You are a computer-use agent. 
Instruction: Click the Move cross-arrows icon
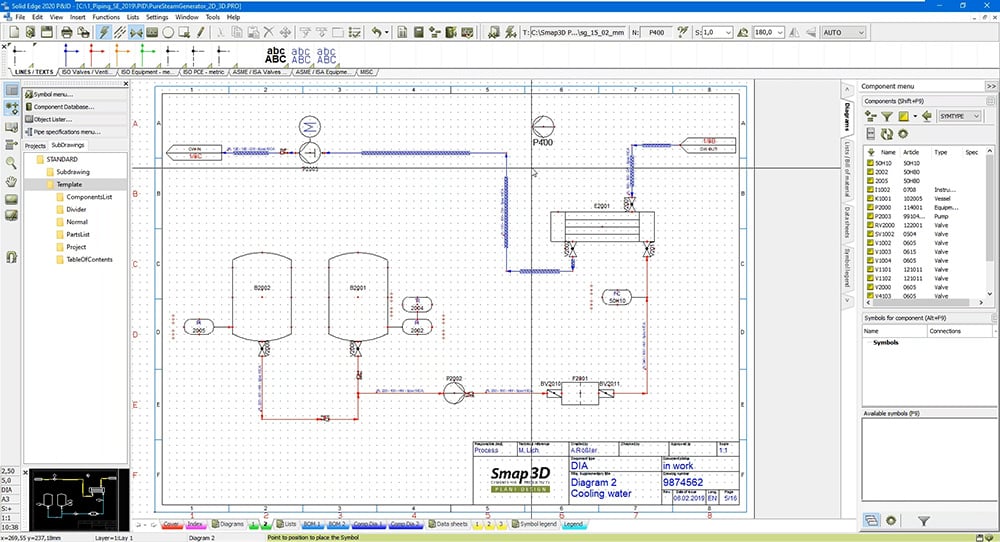point(285,32)
